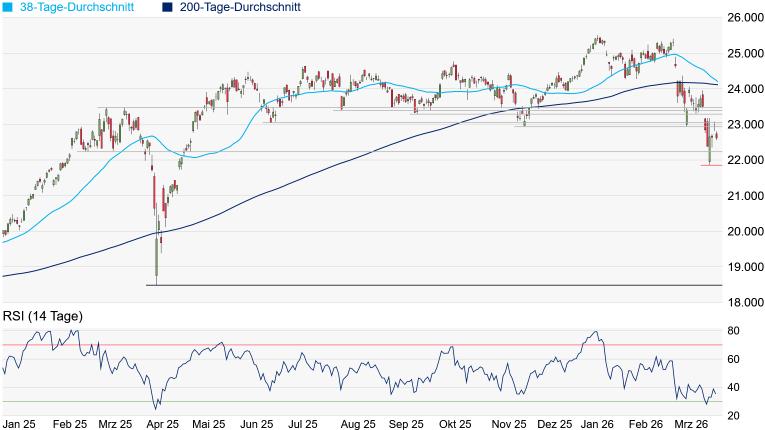The width and height of the screenshot is (765, 430).
Task: Click the RSI 80 scale label
Action: pyautogui.click(x=733, y=331)
